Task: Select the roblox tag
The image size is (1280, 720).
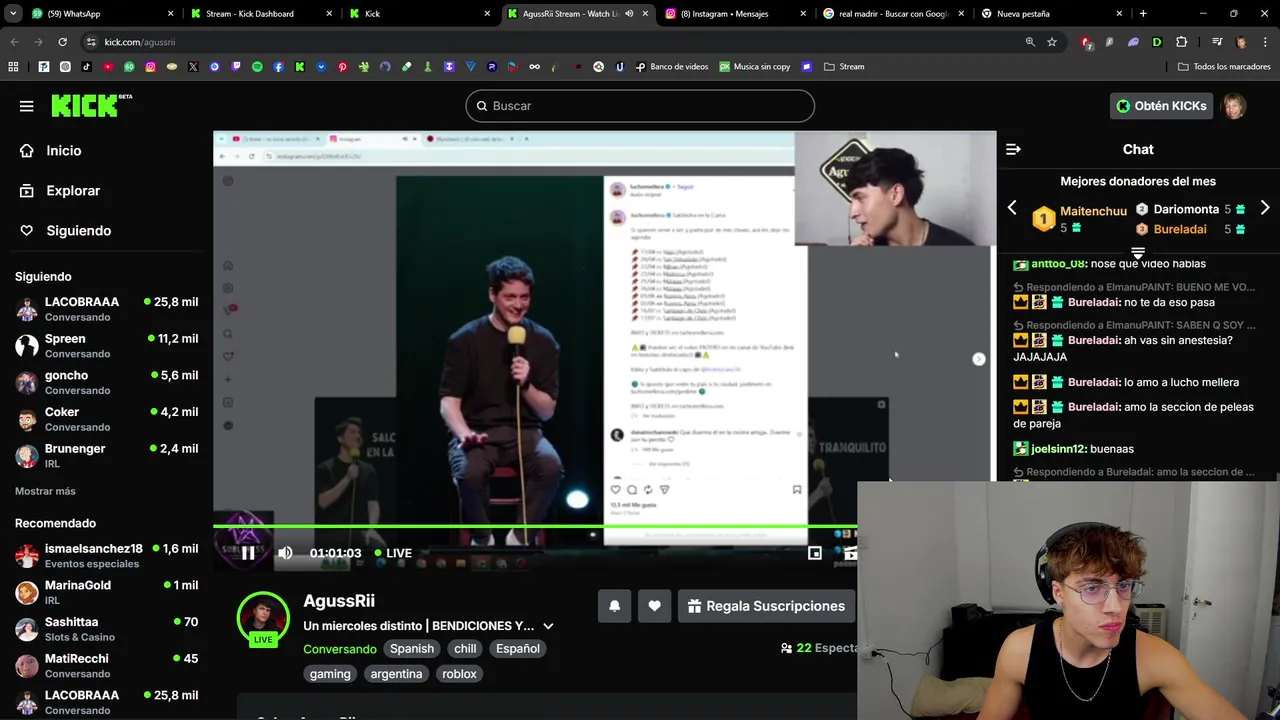Action: click(459, 674)
